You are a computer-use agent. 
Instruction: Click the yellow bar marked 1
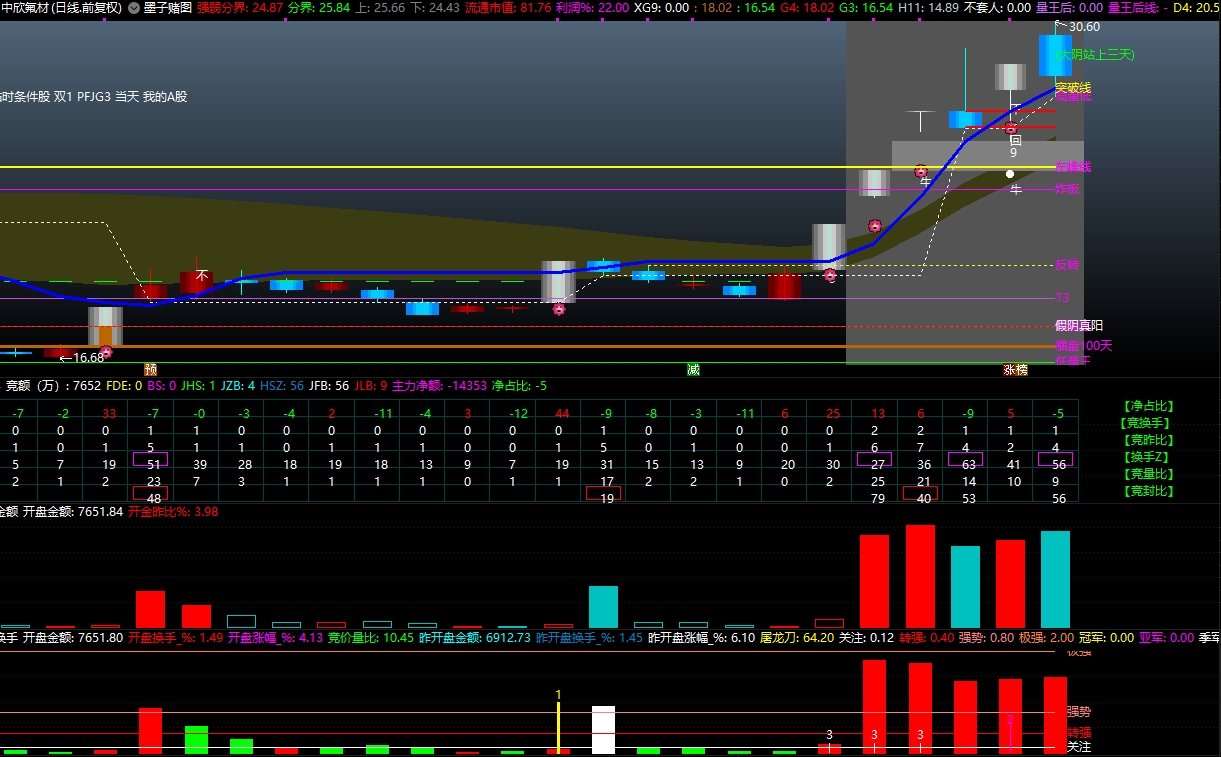click(x=559, y=726)
